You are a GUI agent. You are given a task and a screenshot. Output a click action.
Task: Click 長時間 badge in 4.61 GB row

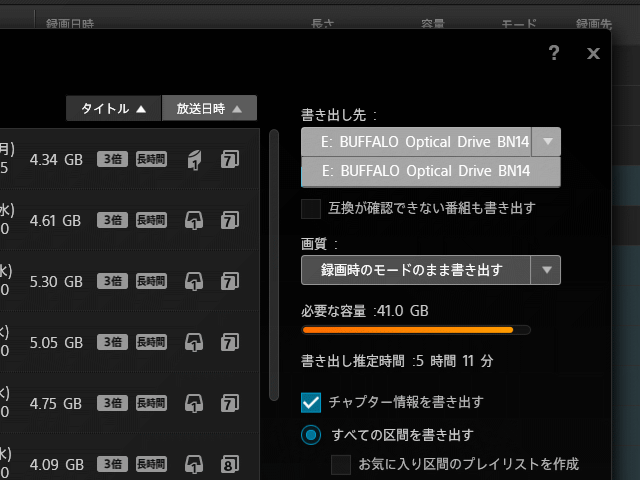pyautogui.click(x=151, y=220)
